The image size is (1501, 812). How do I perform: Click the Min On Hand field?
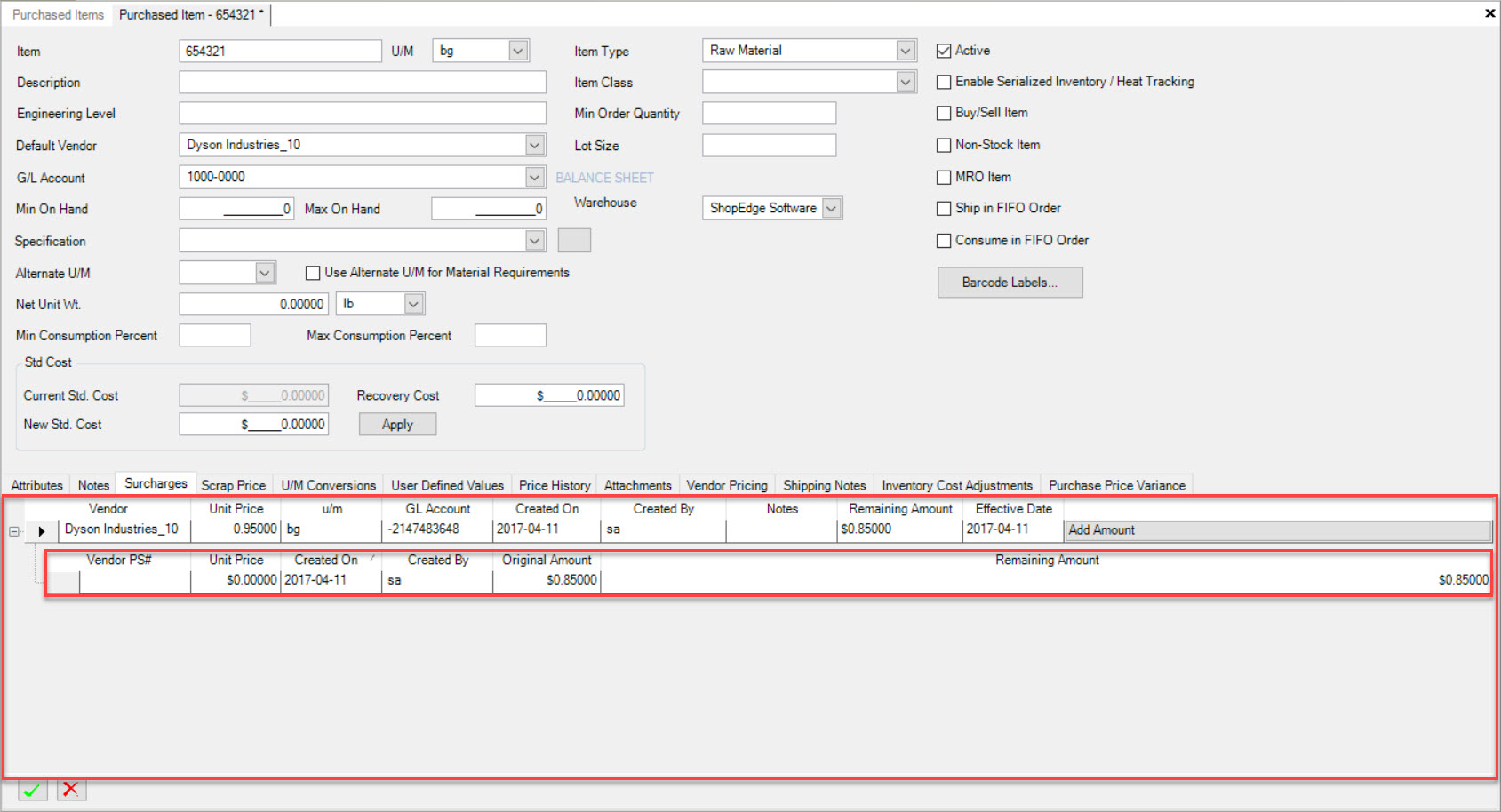[236, 209]
